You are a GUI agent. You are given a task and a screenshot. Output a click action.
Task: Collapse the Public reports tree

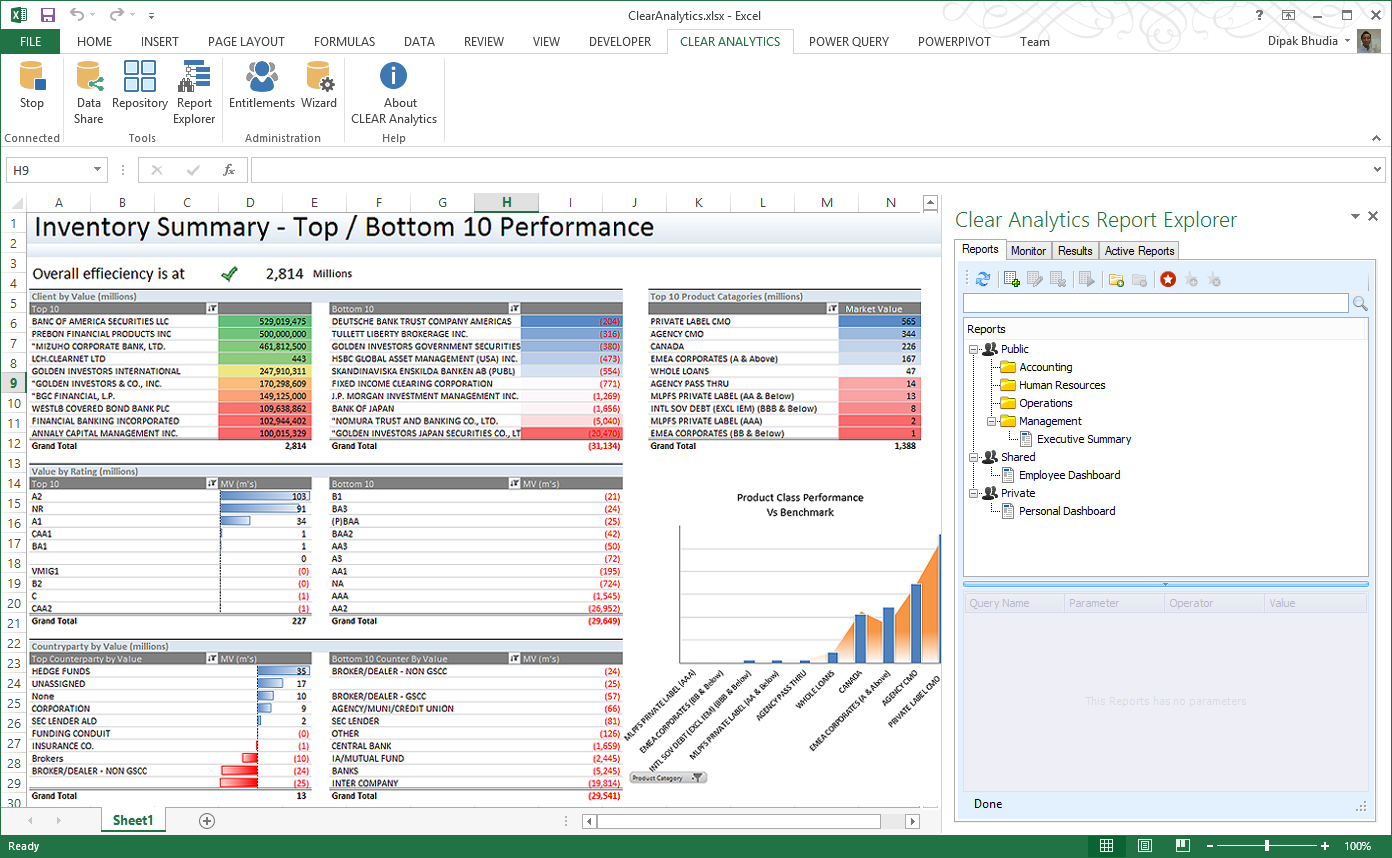pyautogui.click(x=972, y=349)
